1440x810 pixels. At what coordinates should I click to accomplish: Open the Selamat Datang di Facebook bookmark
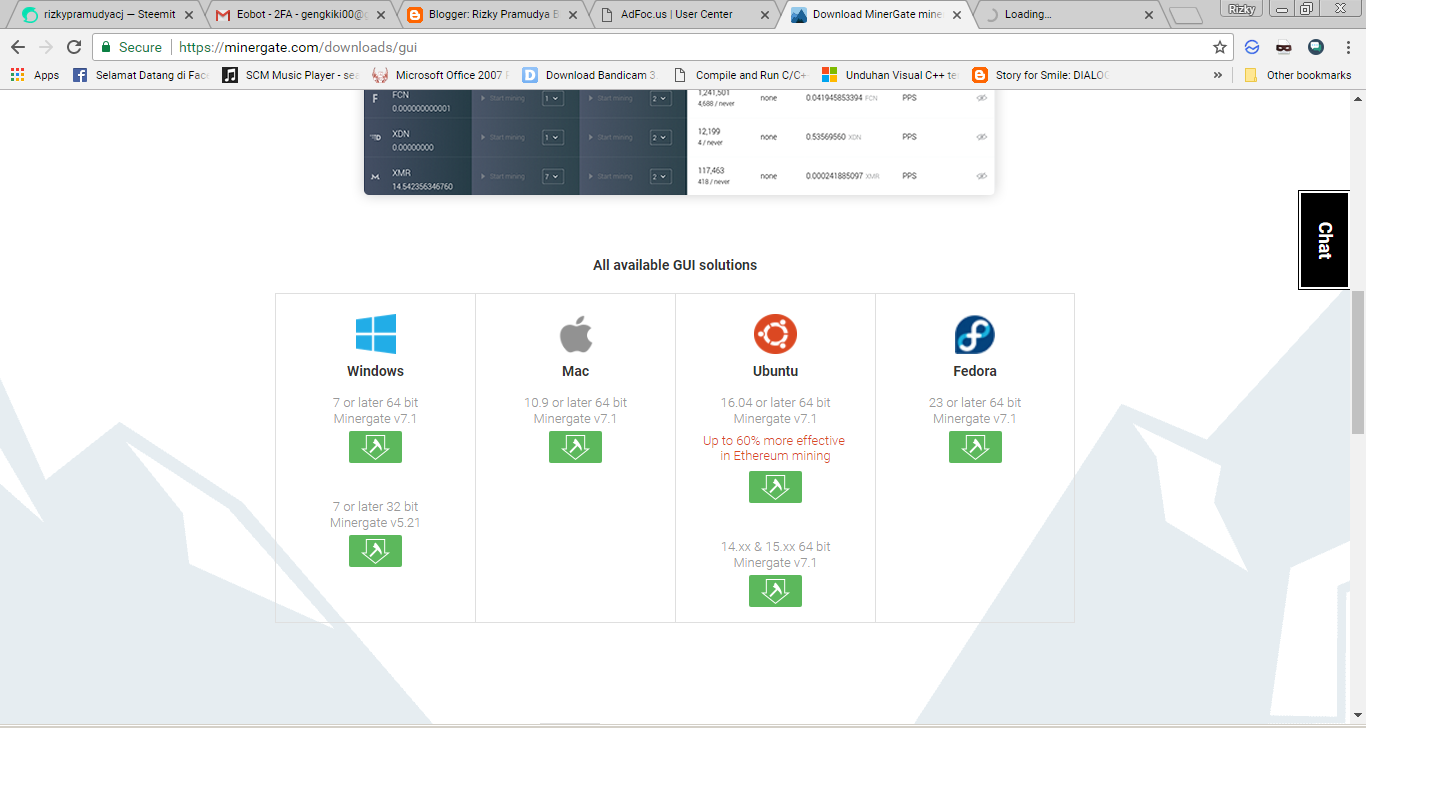(x=141, y=75)
